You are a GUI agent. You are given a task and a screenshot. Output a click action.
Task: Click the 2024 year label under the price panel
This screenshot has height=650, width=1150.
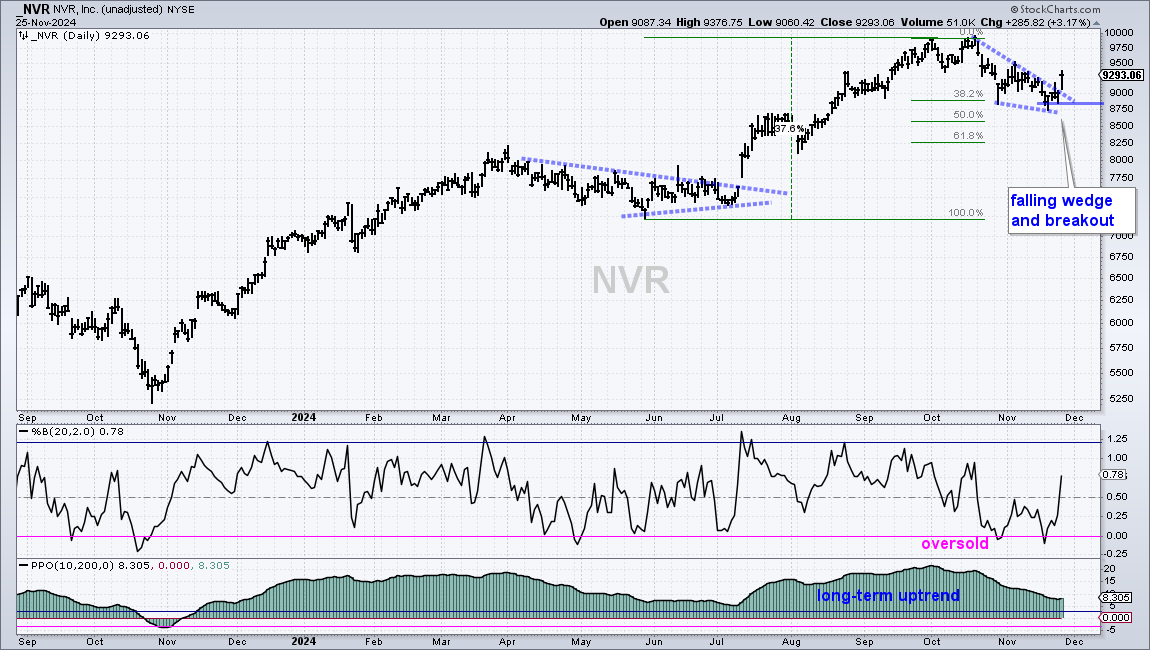304,417
